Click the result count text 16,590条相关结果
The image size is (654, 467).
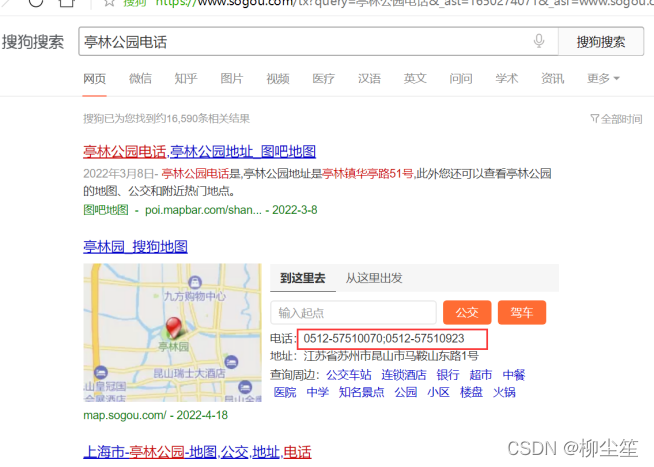tap(208, 119)
